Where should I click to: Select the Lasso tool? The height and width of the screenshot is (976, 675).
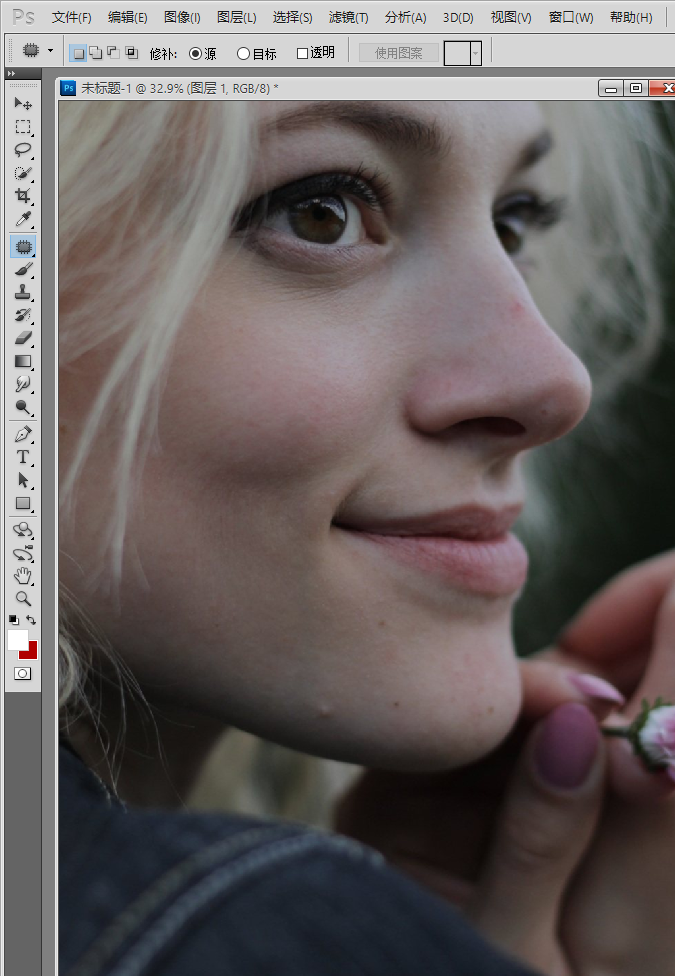pos(23,150)
